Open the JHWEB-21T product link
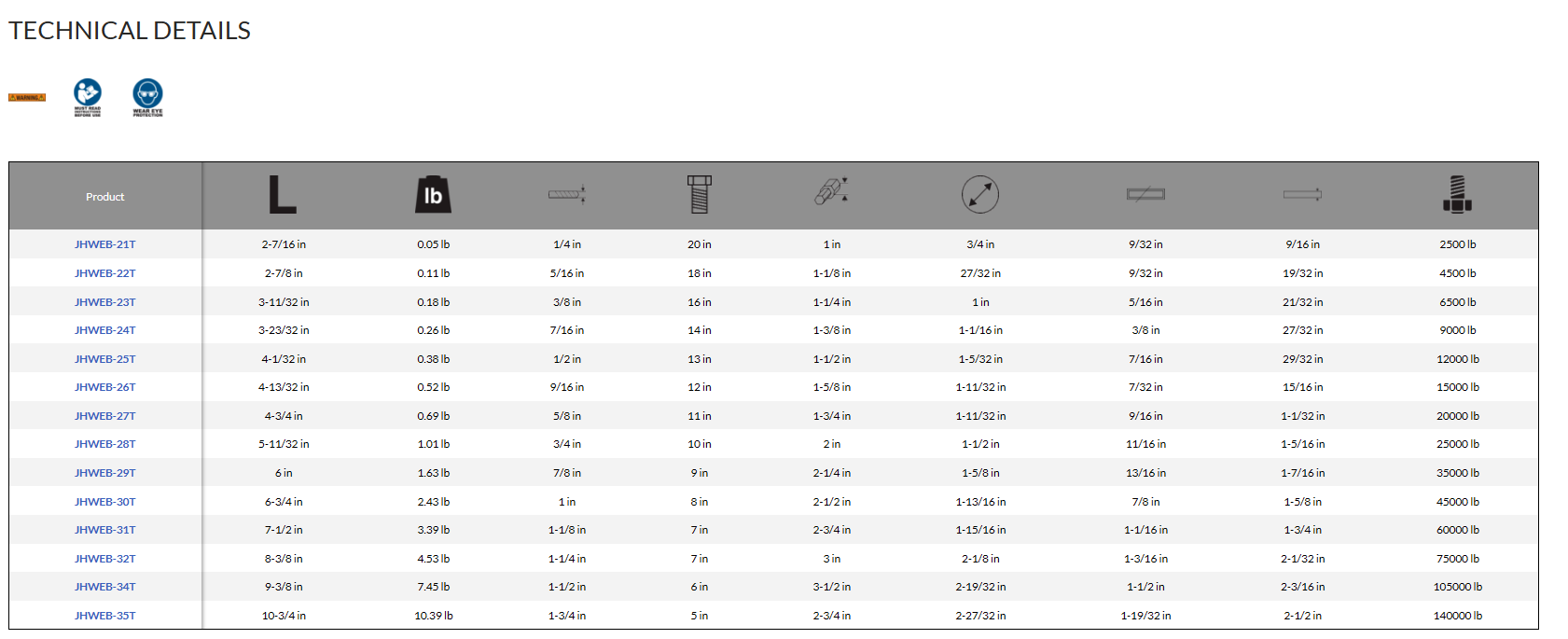Viewport: 1568px width, 639px height. click(105, 244)
